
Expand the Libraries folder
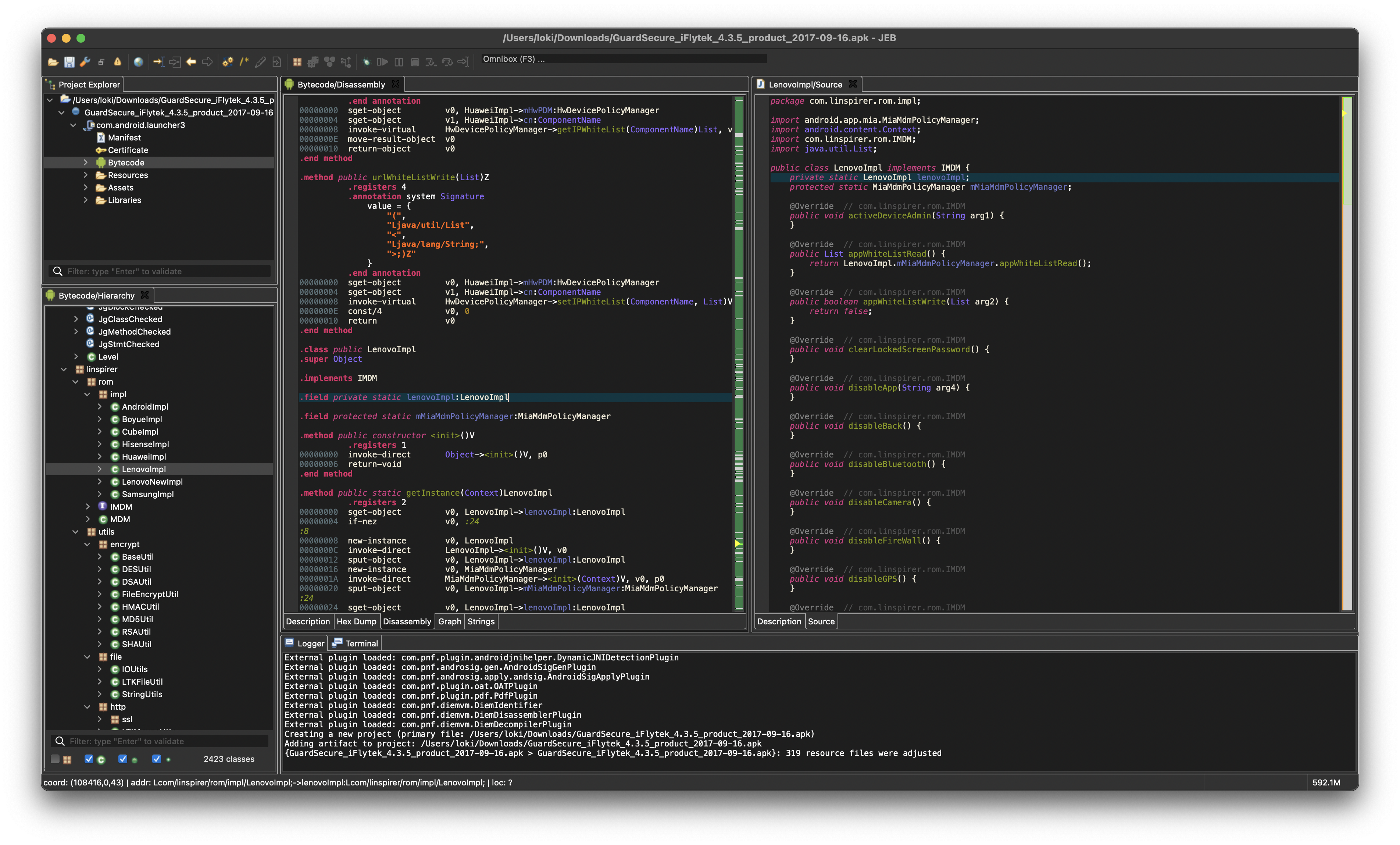(86, 200)
